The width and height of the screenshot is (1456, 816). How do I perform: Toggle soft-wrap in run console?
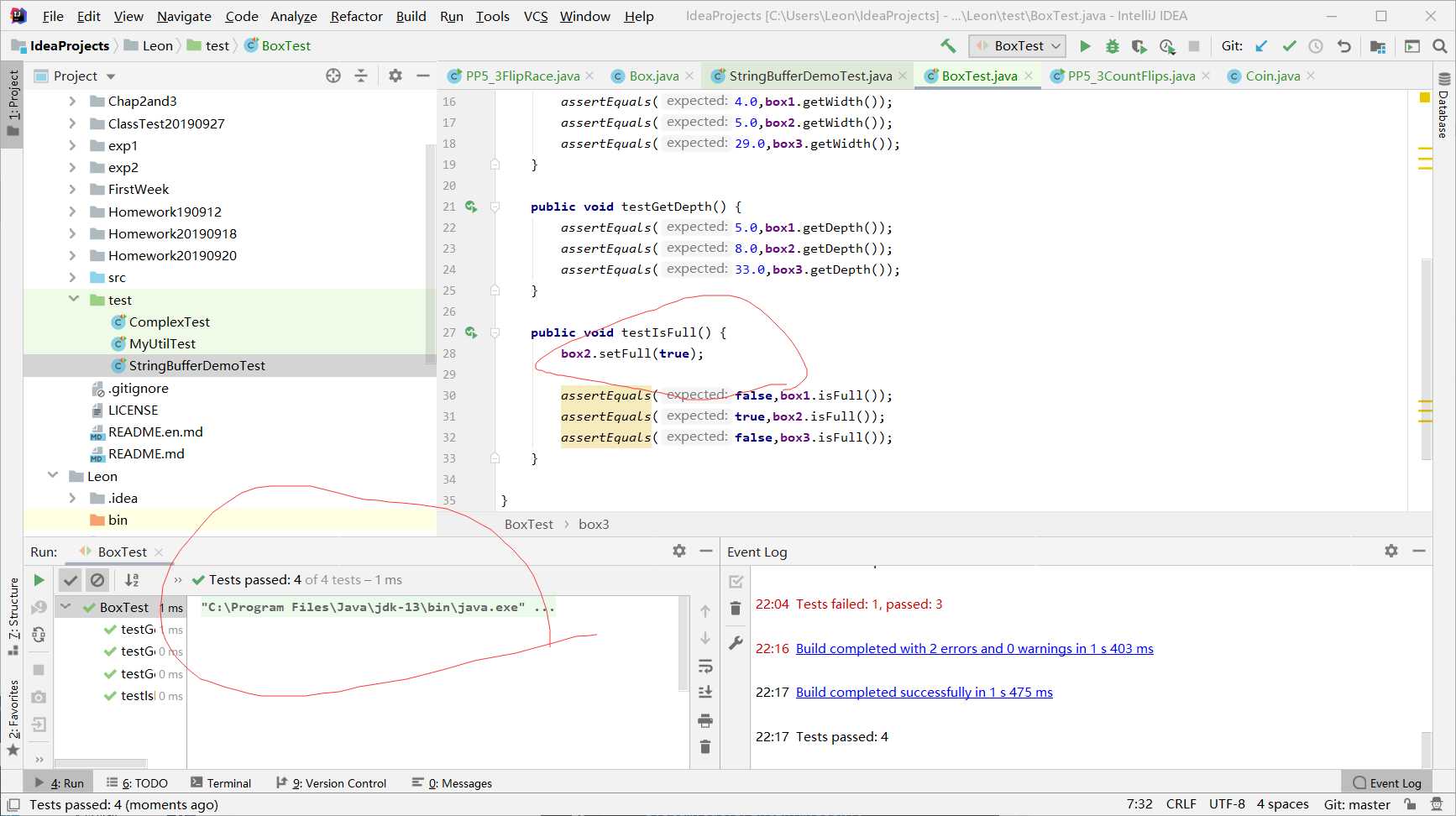click(705, 667)
